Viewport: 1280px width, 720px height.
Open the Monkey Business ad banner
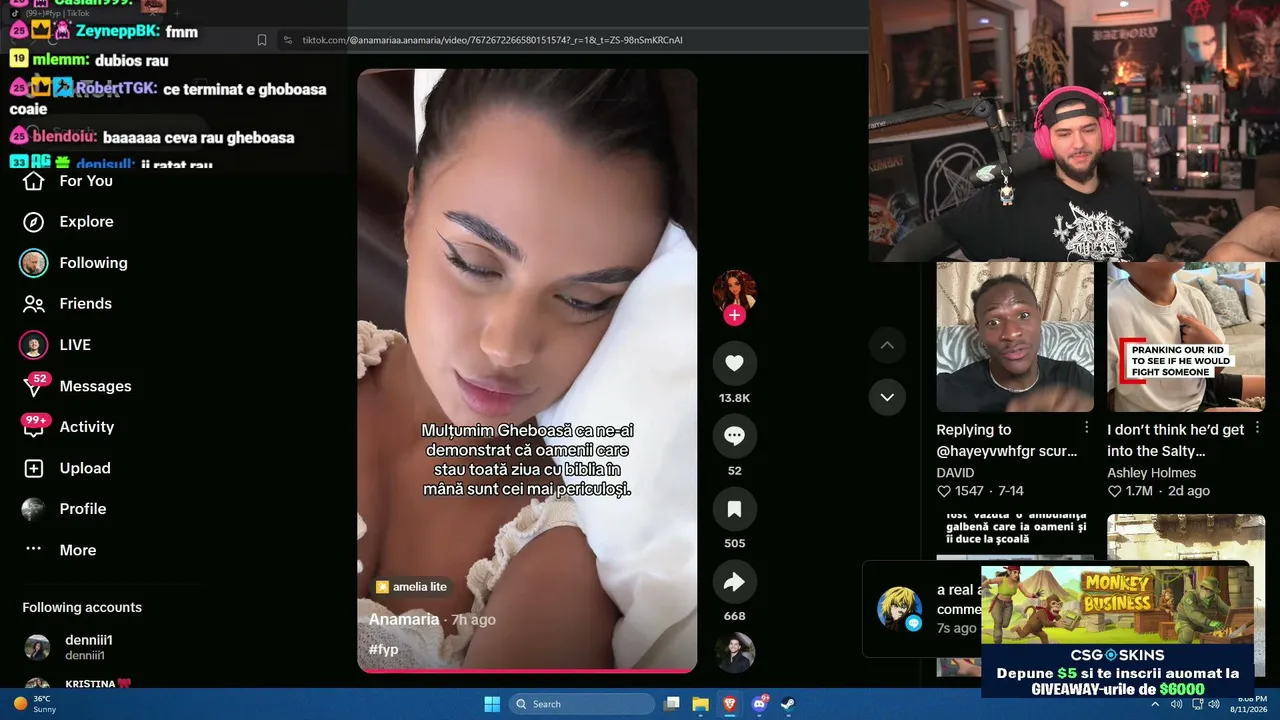[x=1116, y=606]
